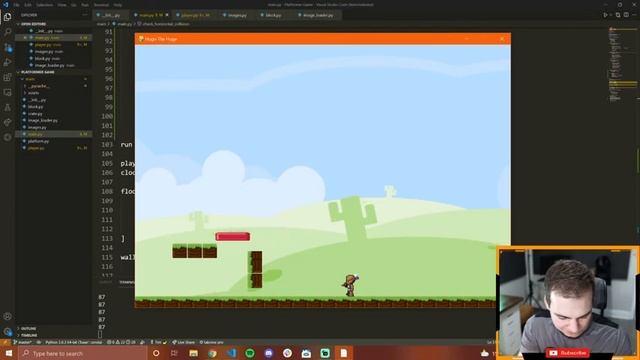Open Task View on taskbar
The width and height of the screenshot is (640, 360).
pyautogui.click(x=175, y=353)
